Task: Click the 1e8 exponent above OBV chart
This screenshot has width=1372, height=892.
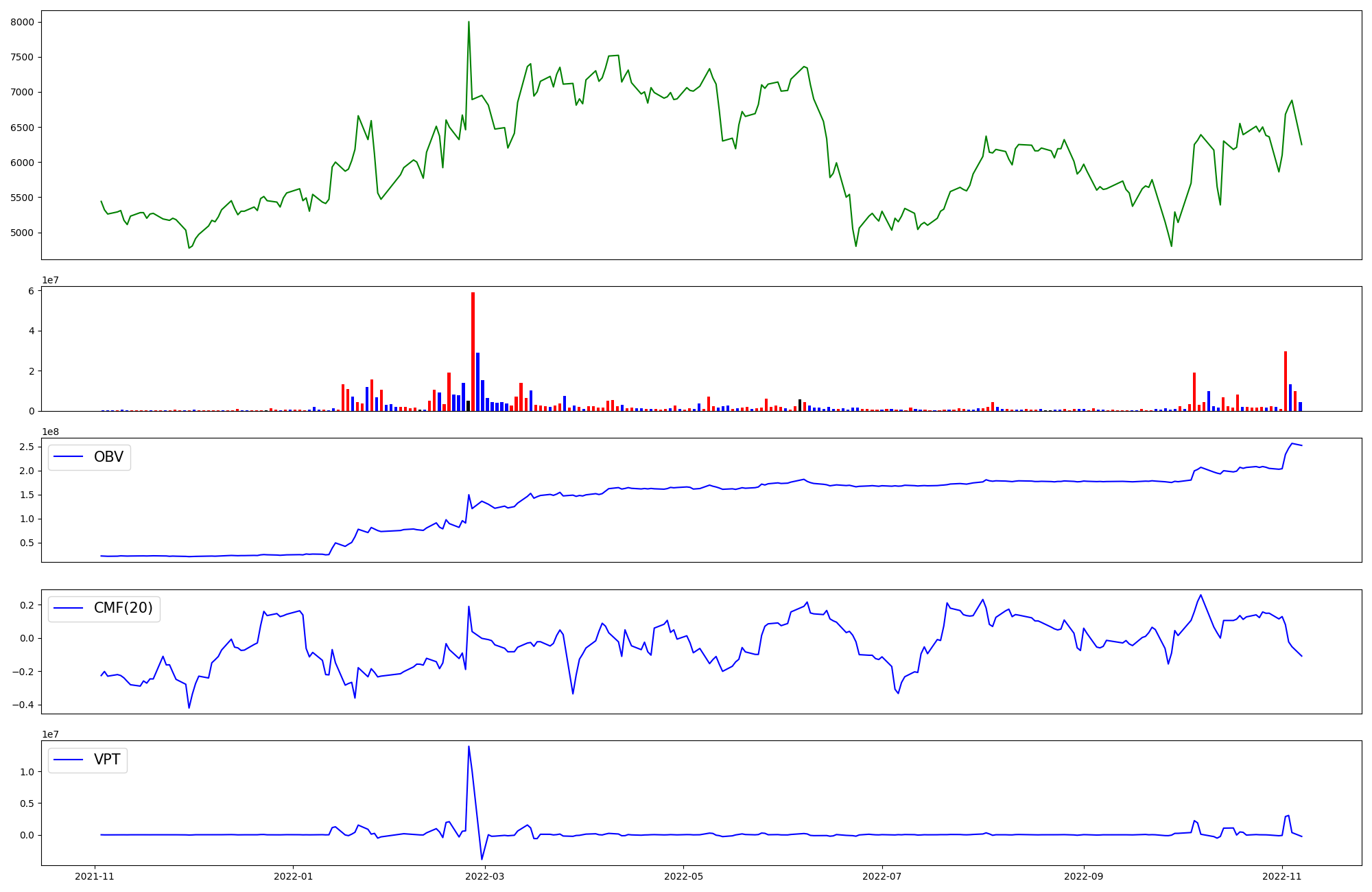Action: click(x=51, y=432)
